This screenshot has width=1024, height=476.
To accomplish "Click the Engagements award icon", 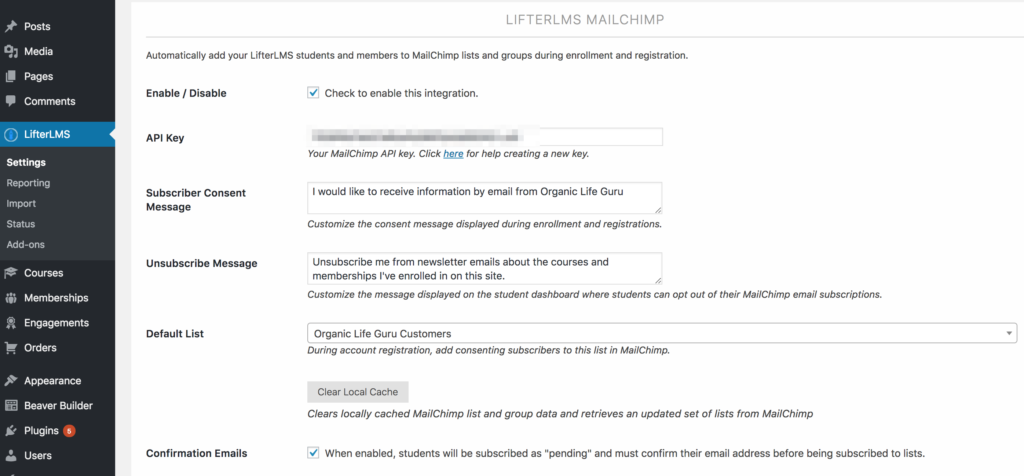I will (10, 323).
